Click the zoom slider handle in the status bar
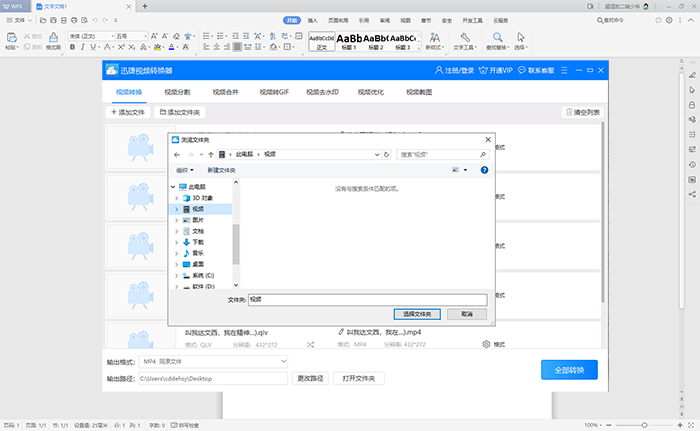 [644, 425]
